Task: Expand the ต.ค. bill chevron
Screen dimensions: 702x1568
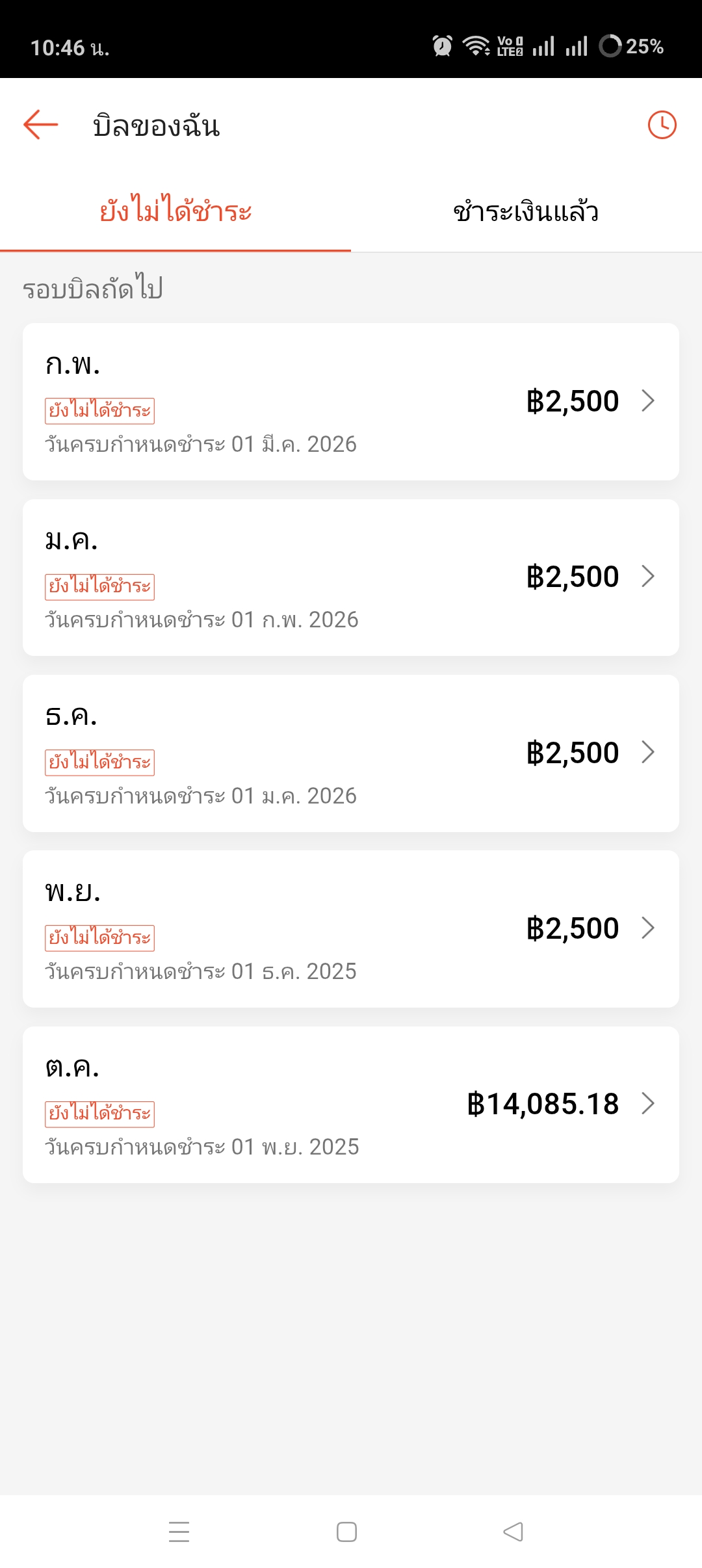Action: [647, 1103]
